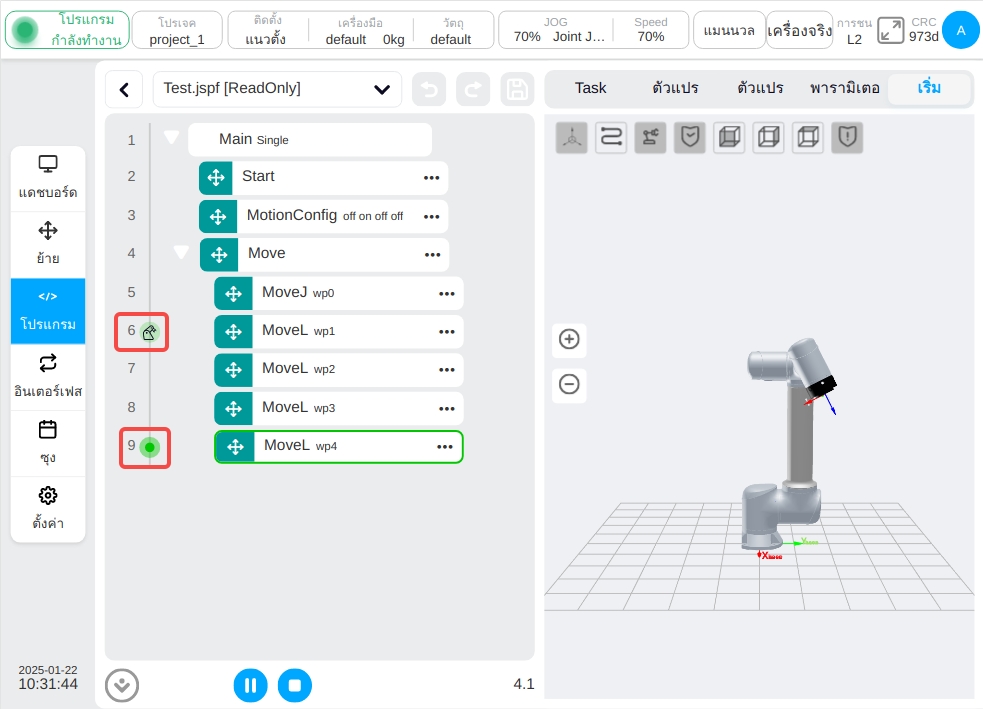Click the fullscreen expand icon

pos(890,30)
